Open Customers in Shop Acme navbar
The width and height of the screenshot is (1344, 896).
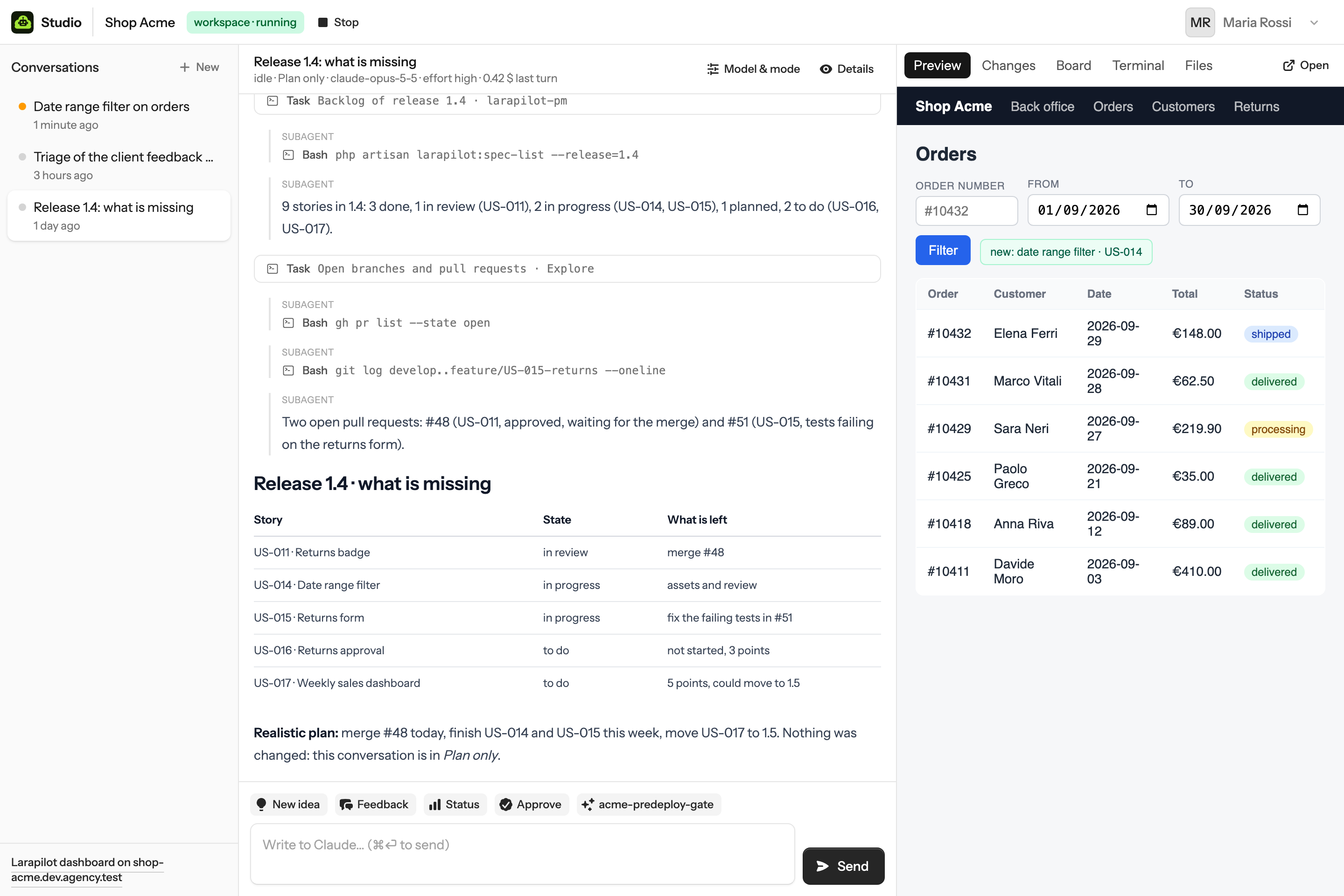1183,106
